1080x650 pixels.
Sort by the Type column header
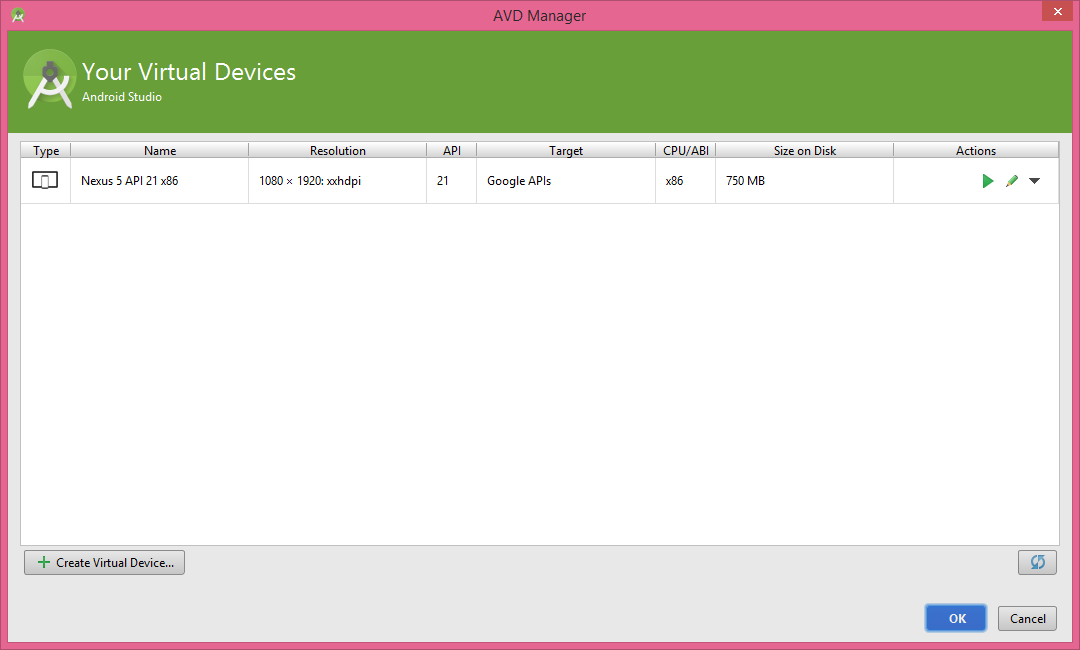point(45,150)
